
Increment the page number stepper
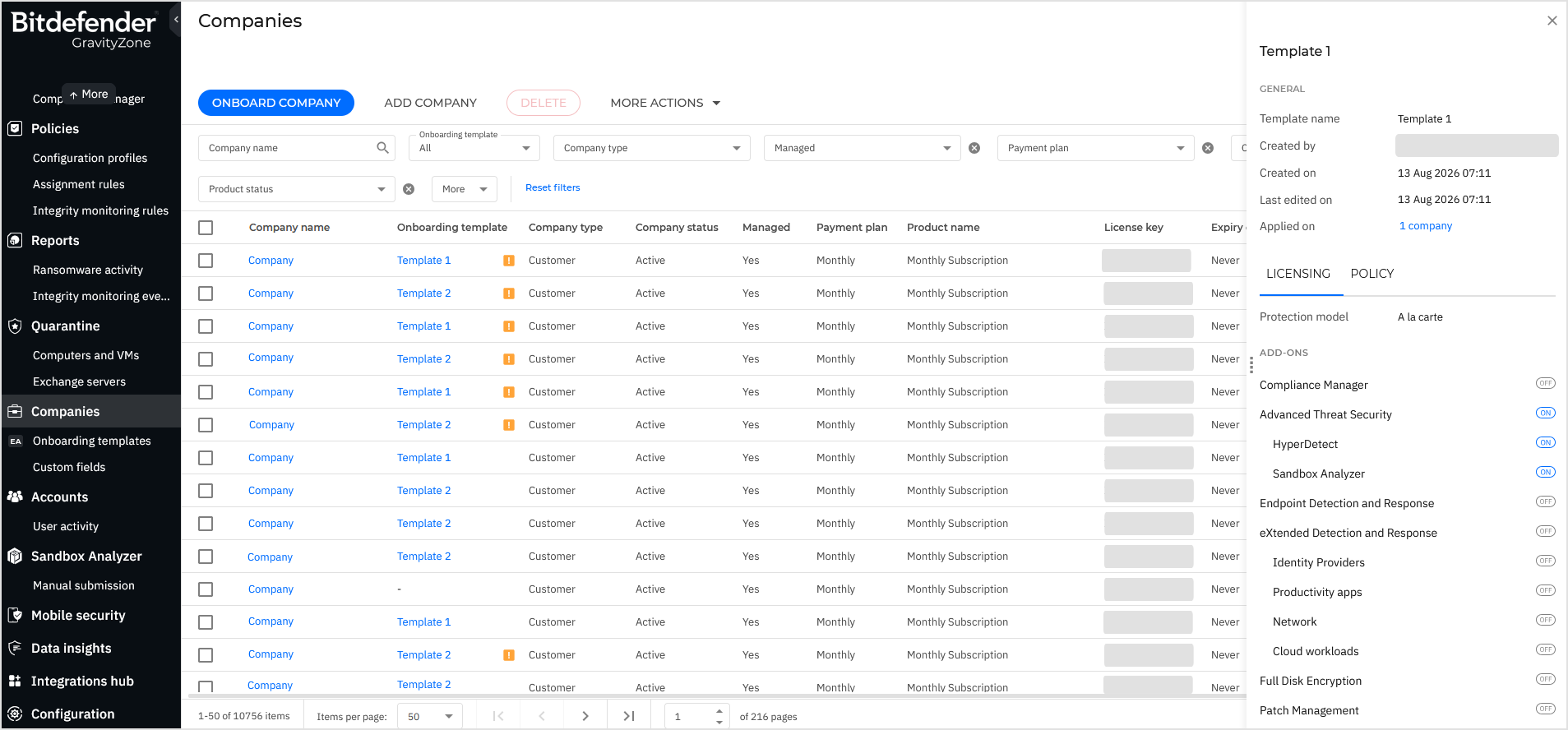tap(719, 711)
